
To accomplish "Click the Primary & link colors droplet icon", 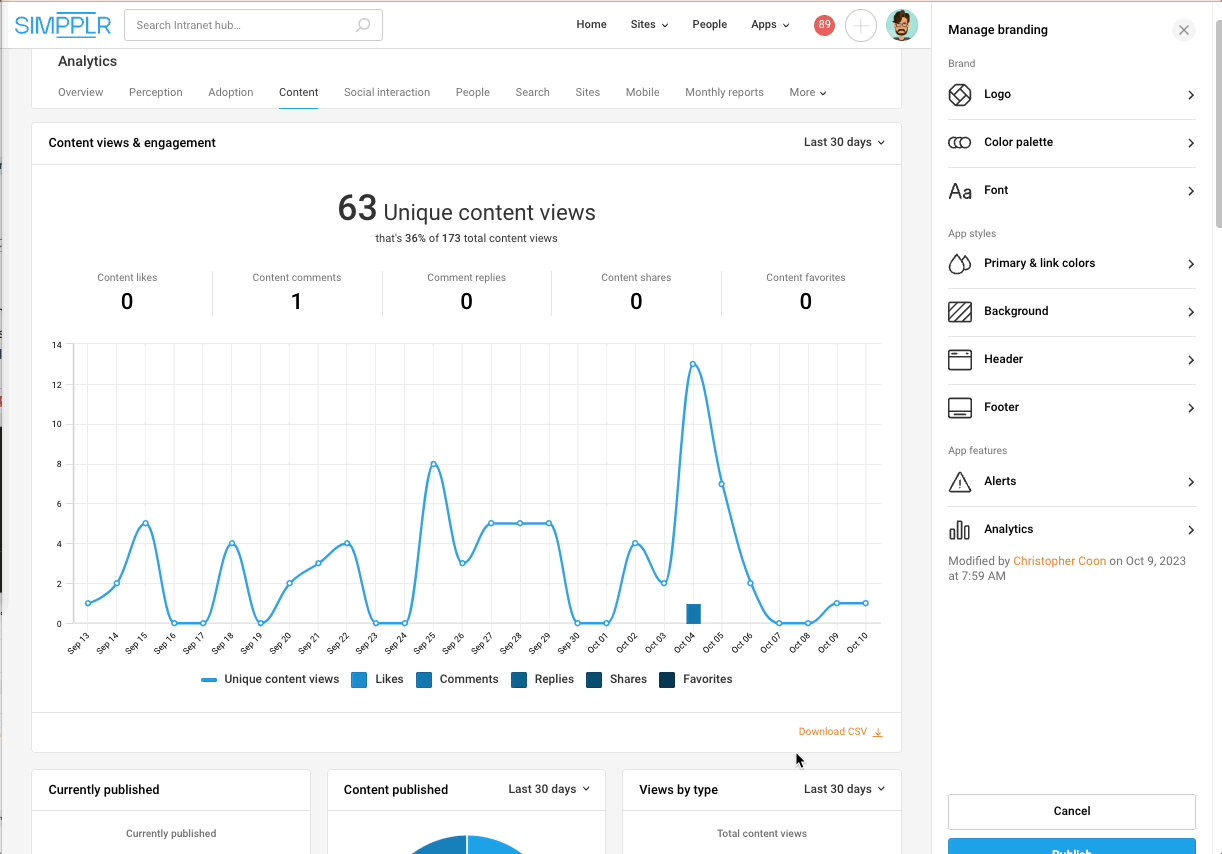I will [x=960, y=264].
